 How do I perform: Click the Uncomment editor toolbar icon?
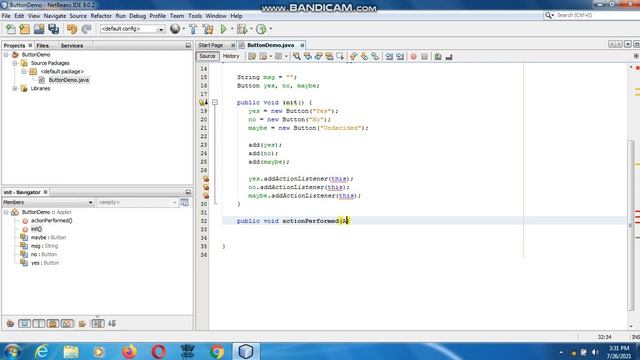click(x=449, y=57)
